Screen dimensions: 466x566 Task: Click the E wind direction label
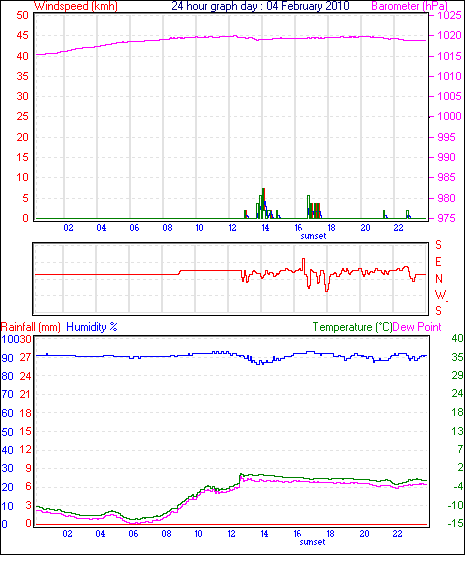[438, 262]
